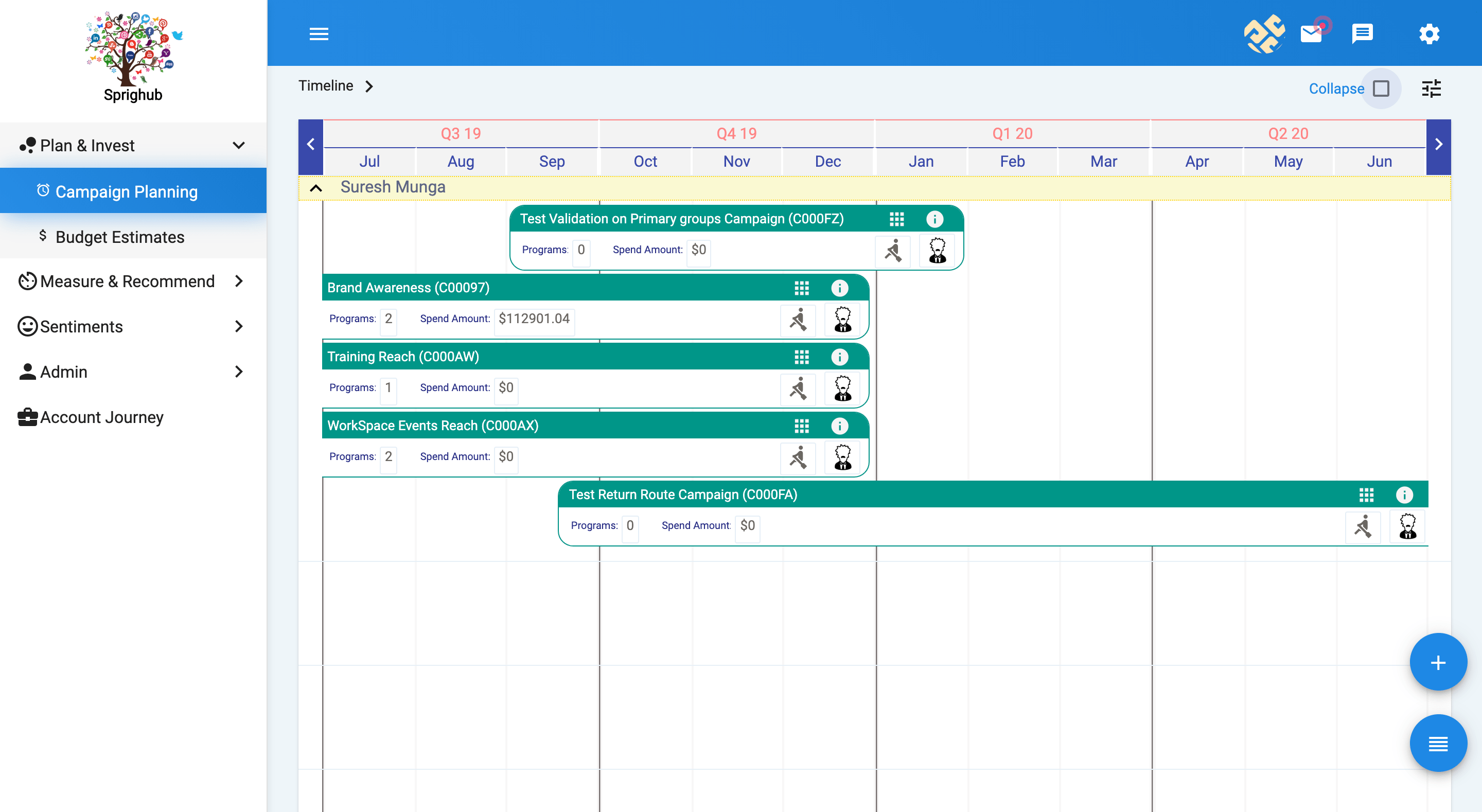Click the grid/apps icon on Brand Awareness campaign

pyautogui.click(x=801, y=287)
